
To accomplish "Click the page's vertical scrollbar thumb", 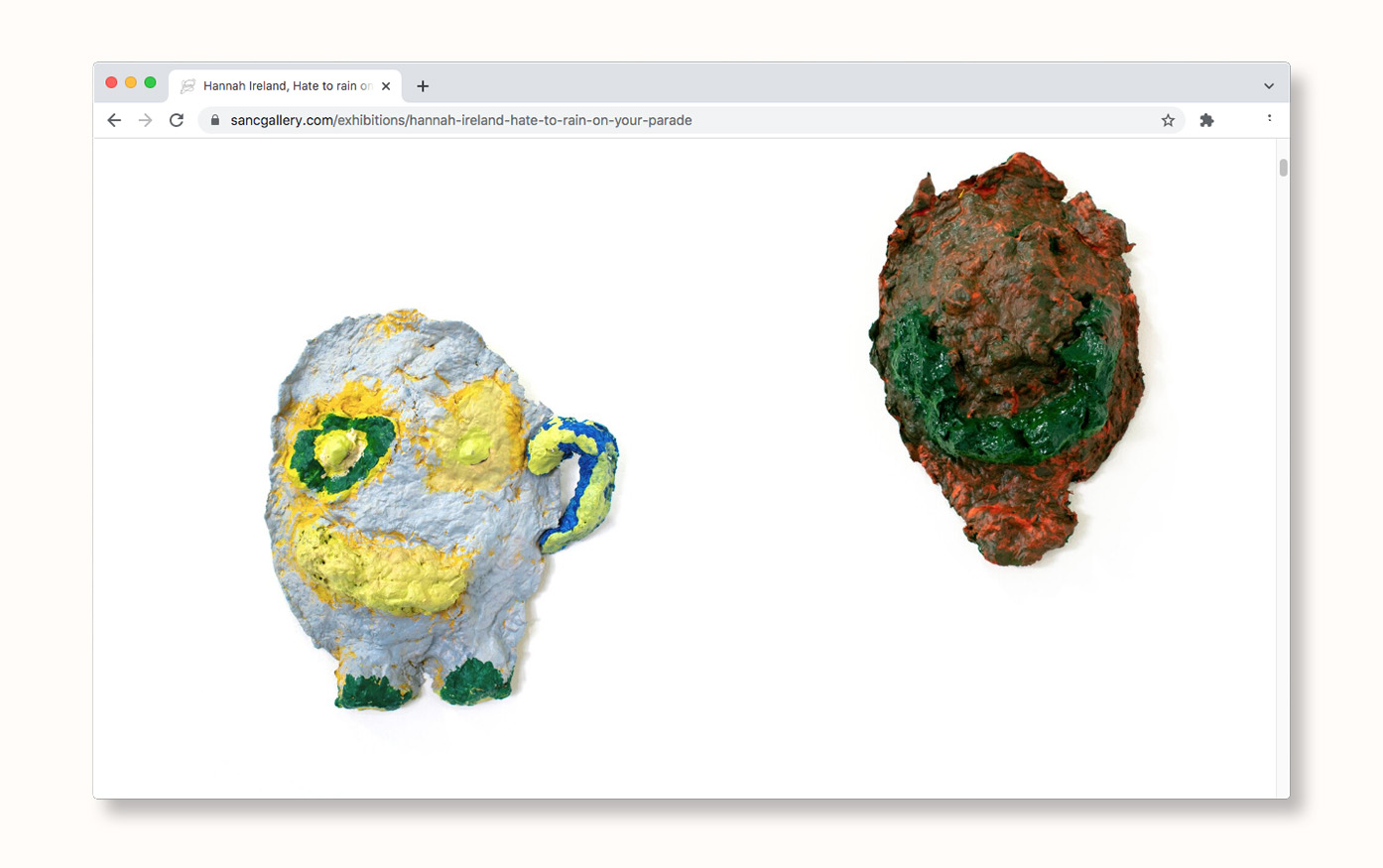I will tap(1283, 168).
